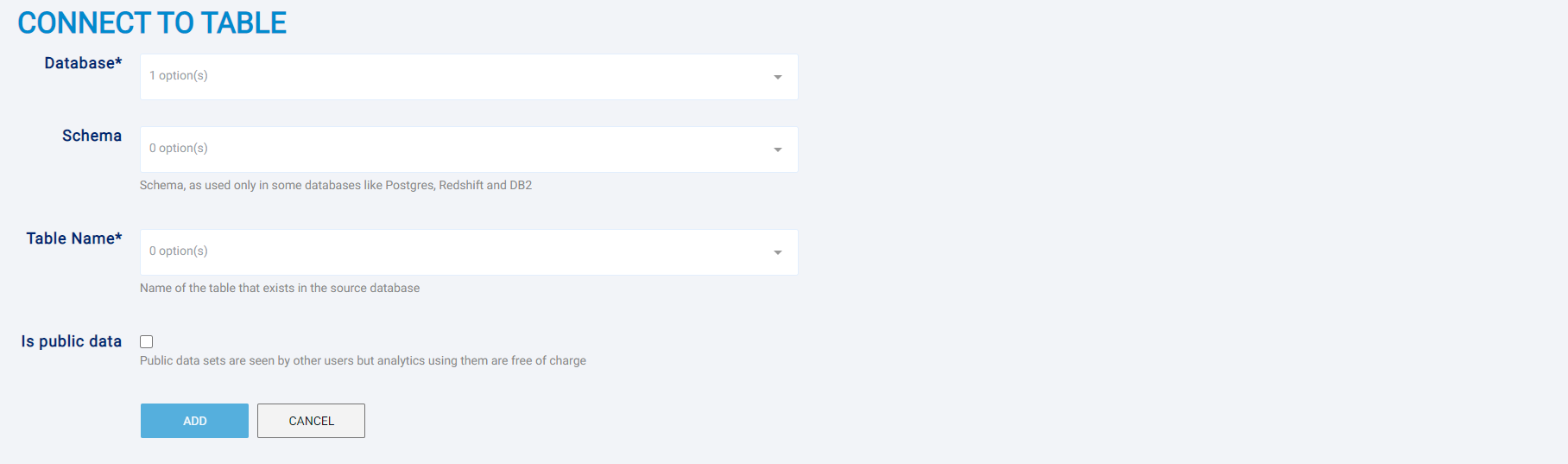This screenshot has height=464, width=1568.
Task: Click the source database table name hint
Action: pos(280,288)
